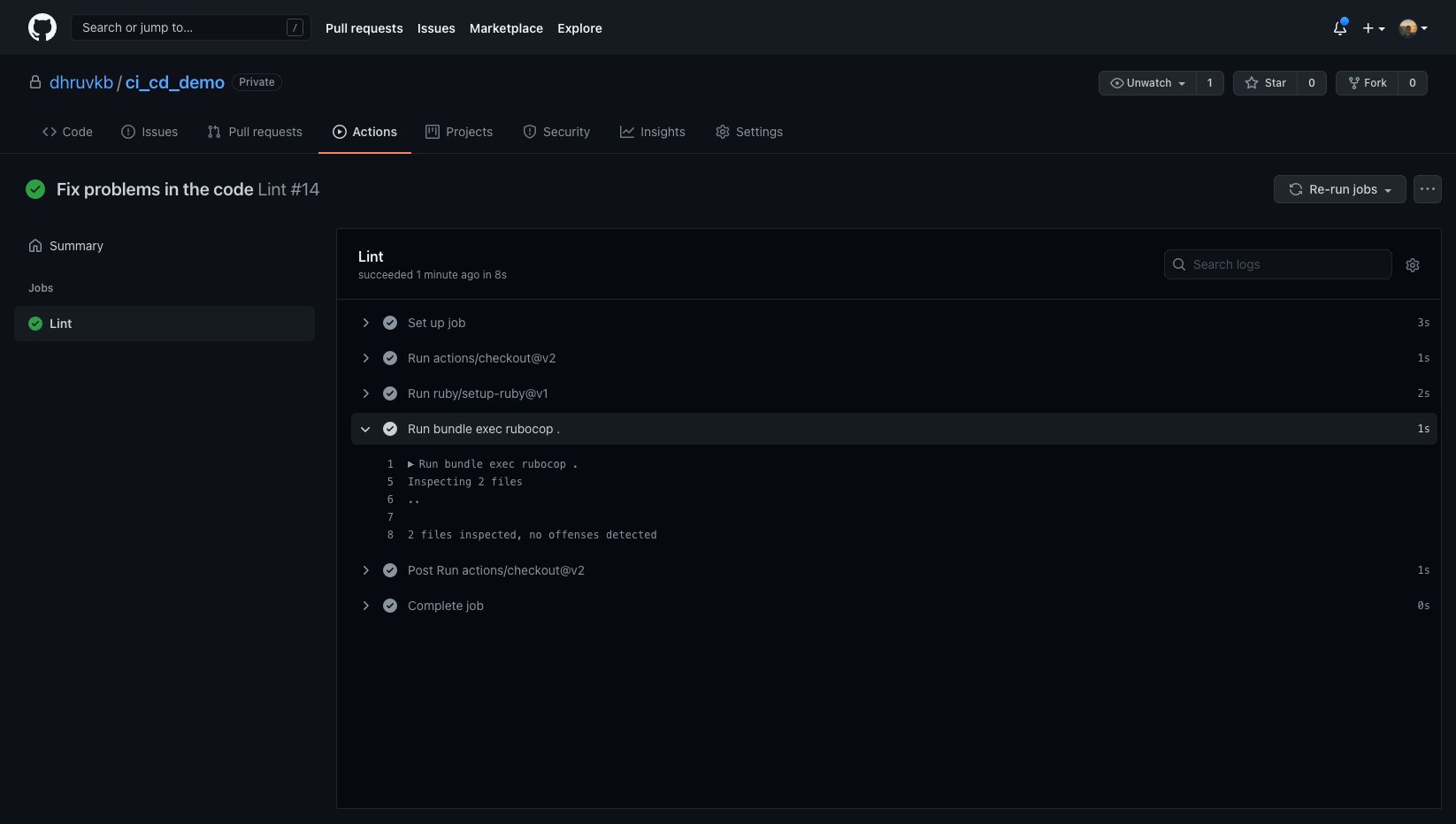
Task: Open the Summary page
Action: point(76,246)
